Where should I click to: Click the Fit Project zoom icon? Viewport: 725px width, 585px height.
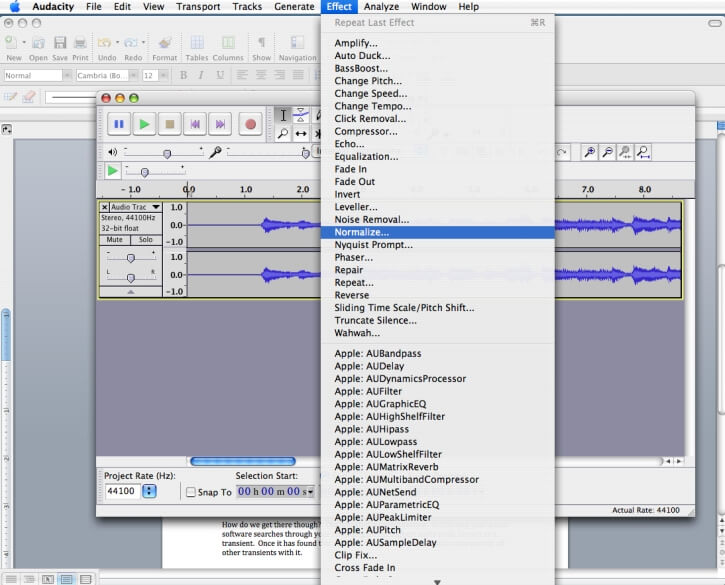click(x=643, y=152)
